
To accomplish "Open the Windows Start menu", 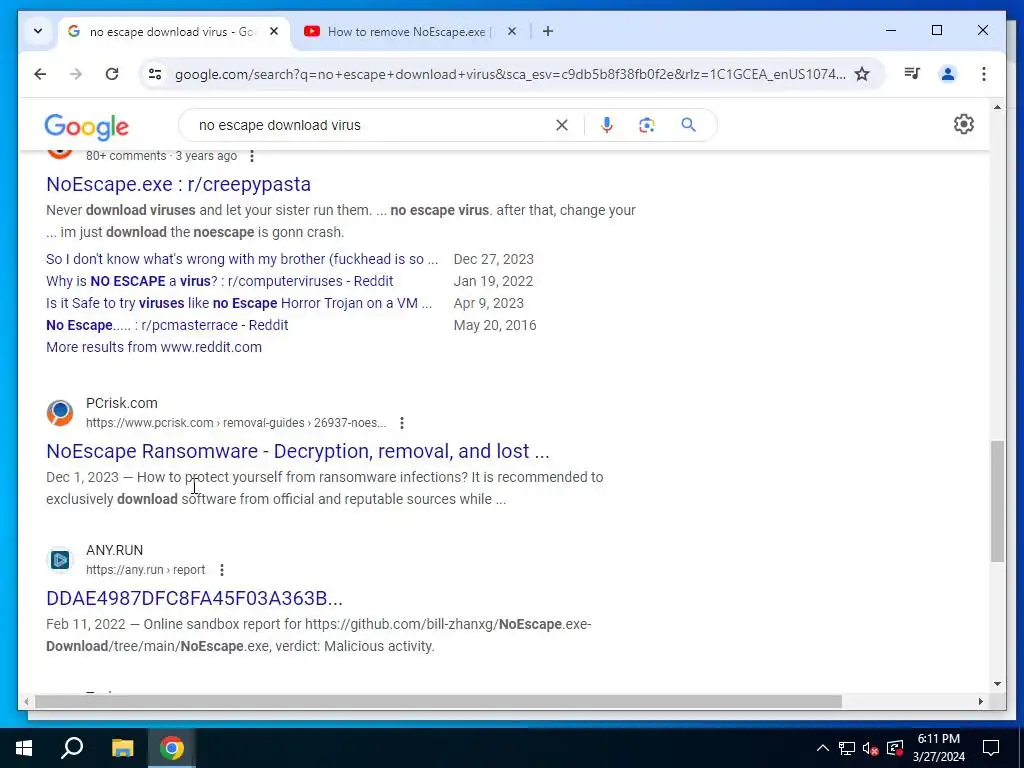I will [24, 748].
